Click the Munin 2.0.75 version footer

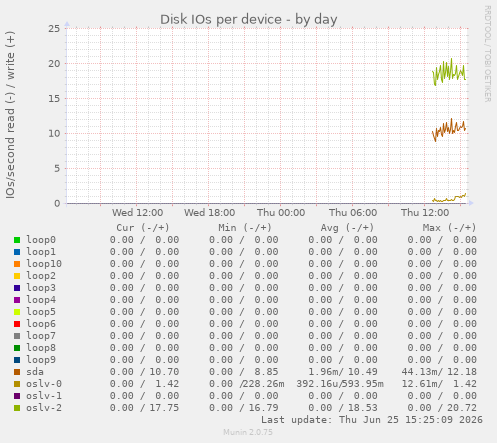point(248,432)
